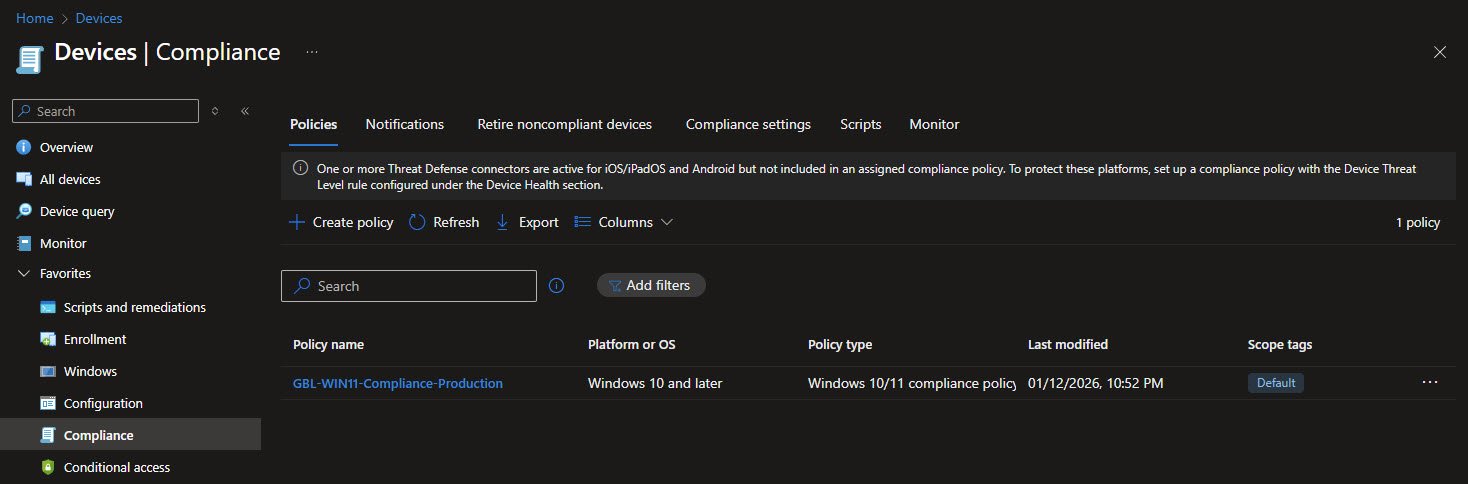Switch to the Notifications tab

[x=404, y=125]
